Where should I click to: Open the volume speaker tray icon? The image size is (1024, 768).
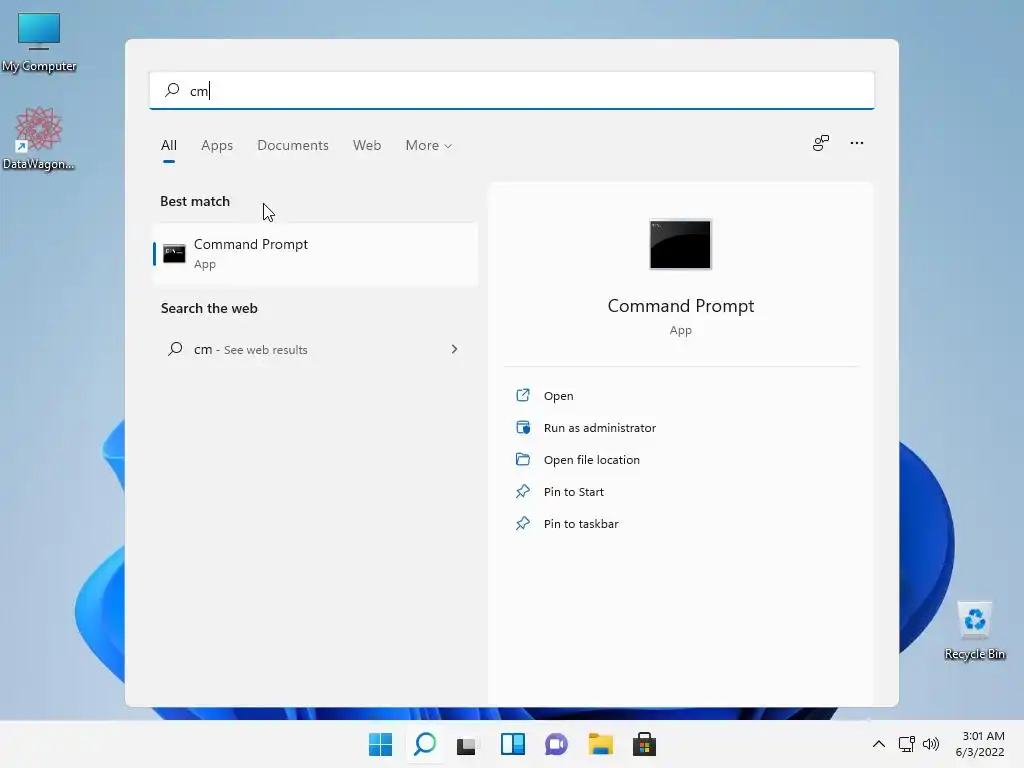click(x=931, y=744)
